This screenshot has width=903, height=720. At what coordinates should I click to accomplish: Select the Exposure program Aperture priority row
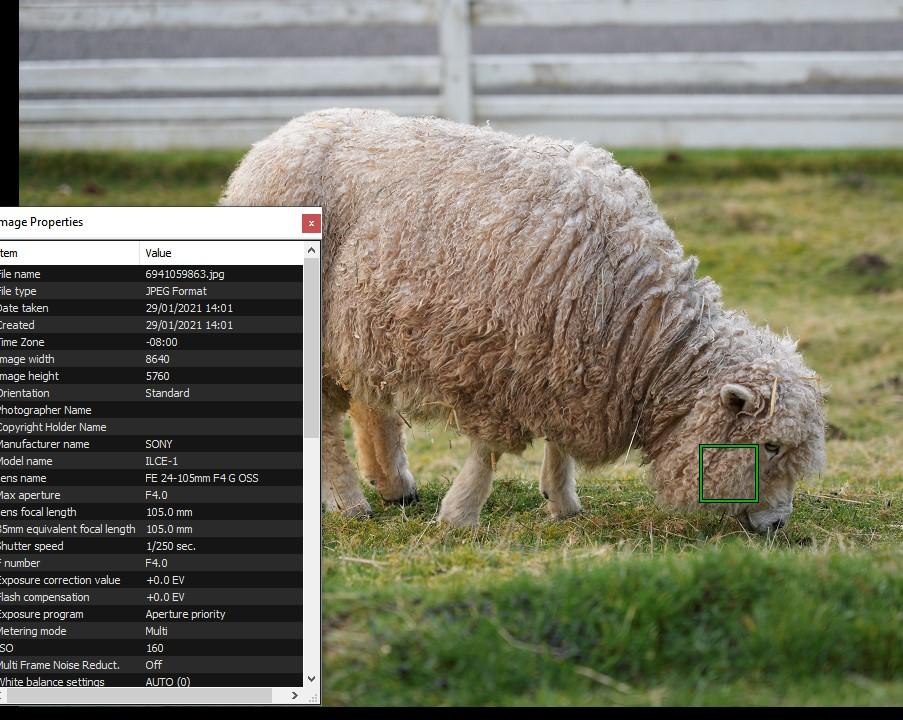(x=151, y=614)
